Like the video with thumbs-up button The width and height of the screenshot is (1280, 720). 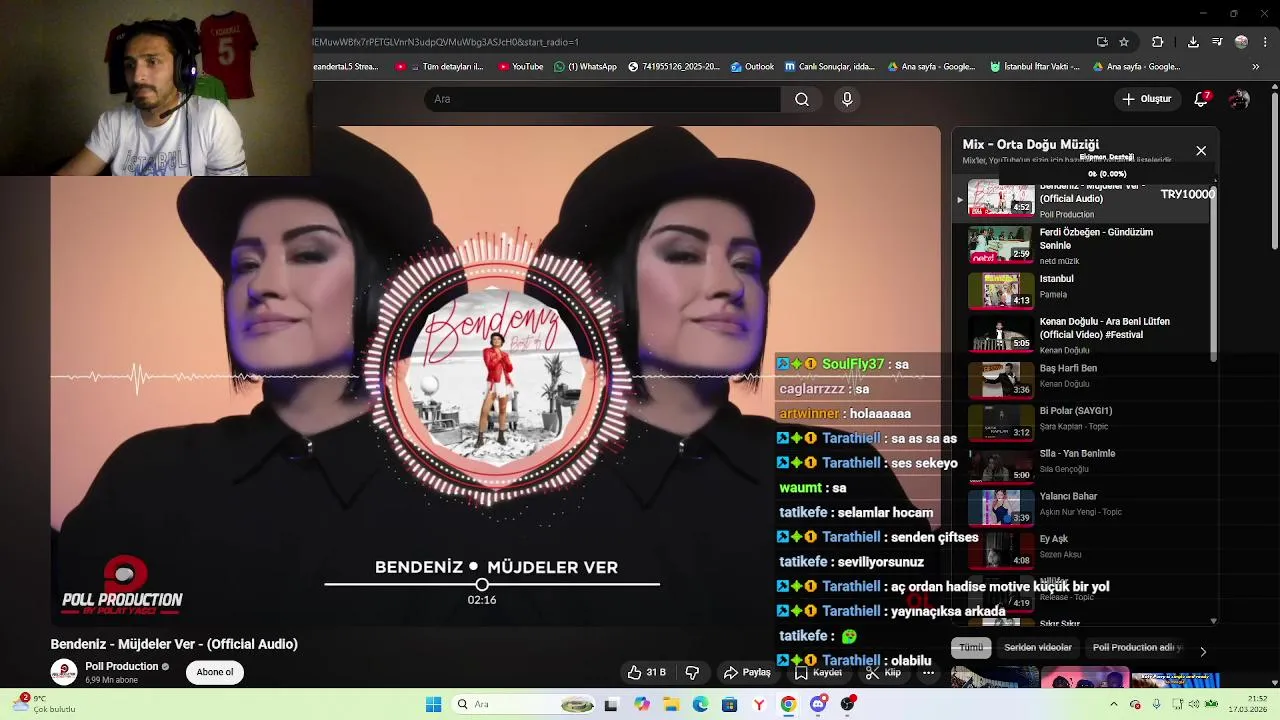coord(646,672)
